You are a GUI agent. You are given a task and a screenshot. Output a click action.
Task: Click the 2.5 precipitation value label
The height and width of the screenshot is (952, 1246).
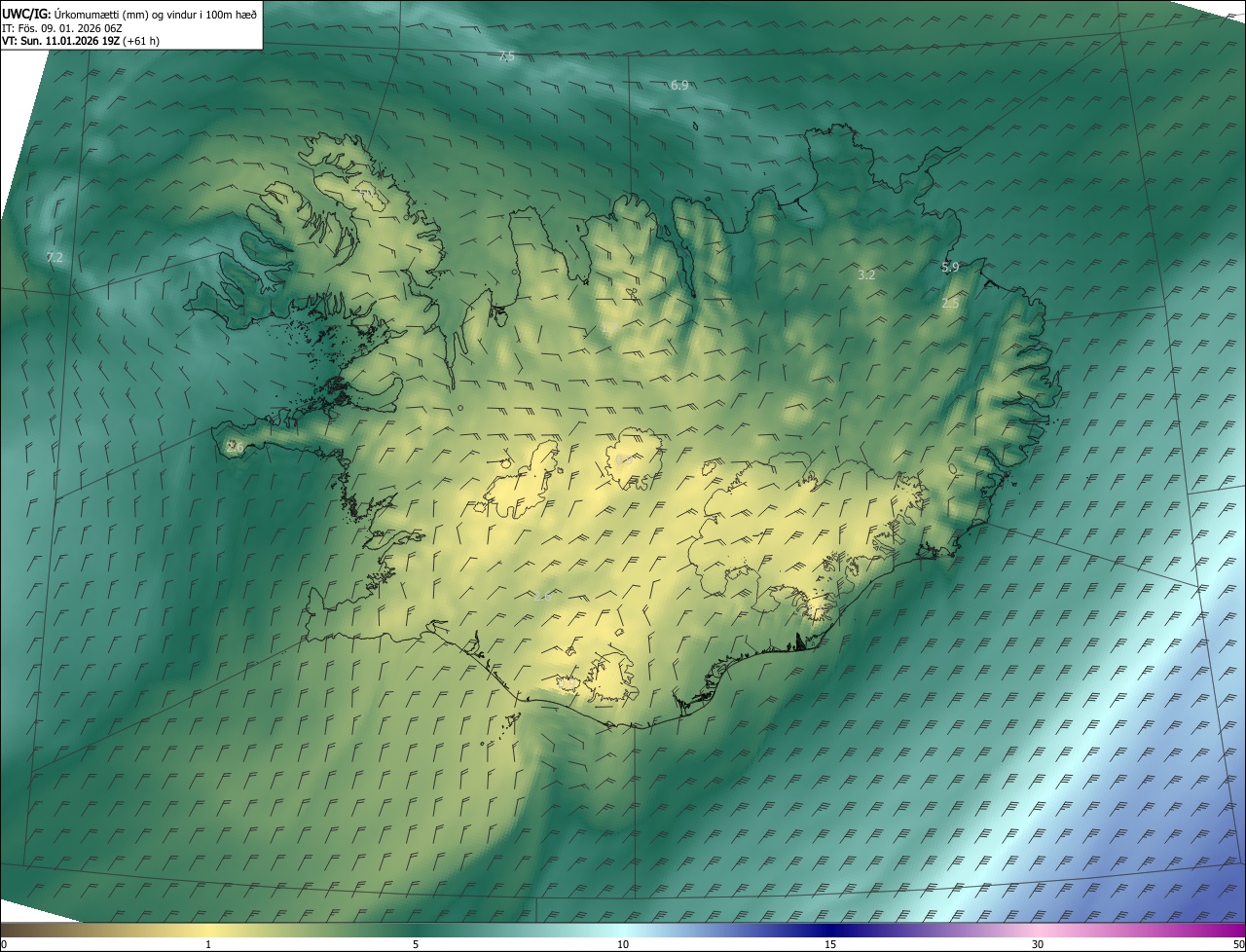[950, 304]
